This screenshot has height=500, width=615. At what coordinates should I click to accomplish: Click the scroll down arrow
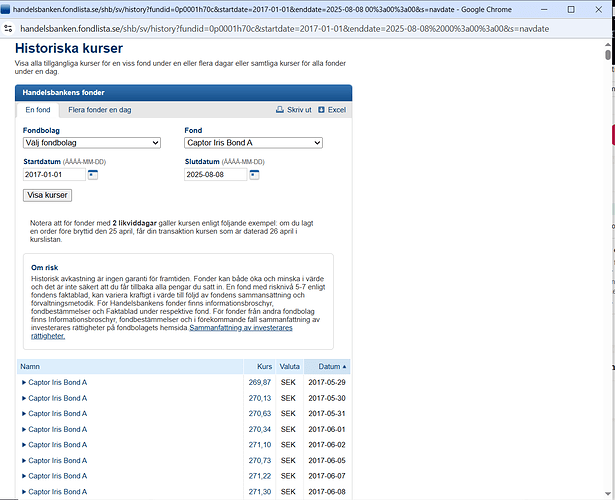(x=608, y=493)
